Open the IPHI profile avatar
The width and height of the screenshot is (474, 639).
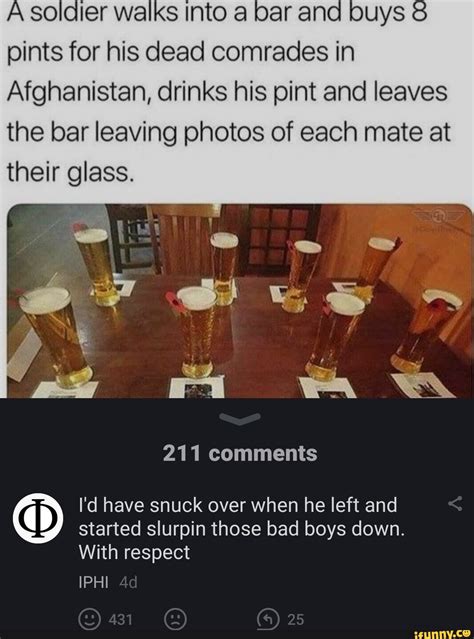click(38, 518)
